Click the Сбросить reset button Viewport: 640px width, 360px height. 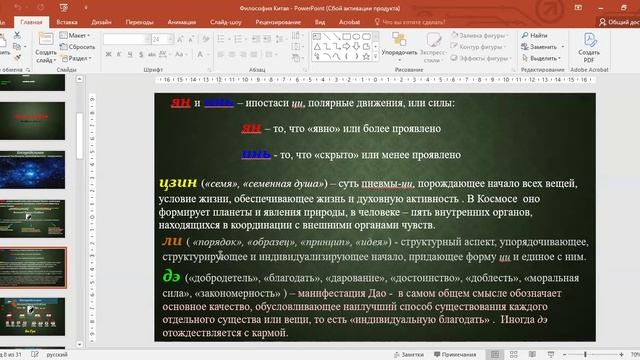(x=78, y=47)
